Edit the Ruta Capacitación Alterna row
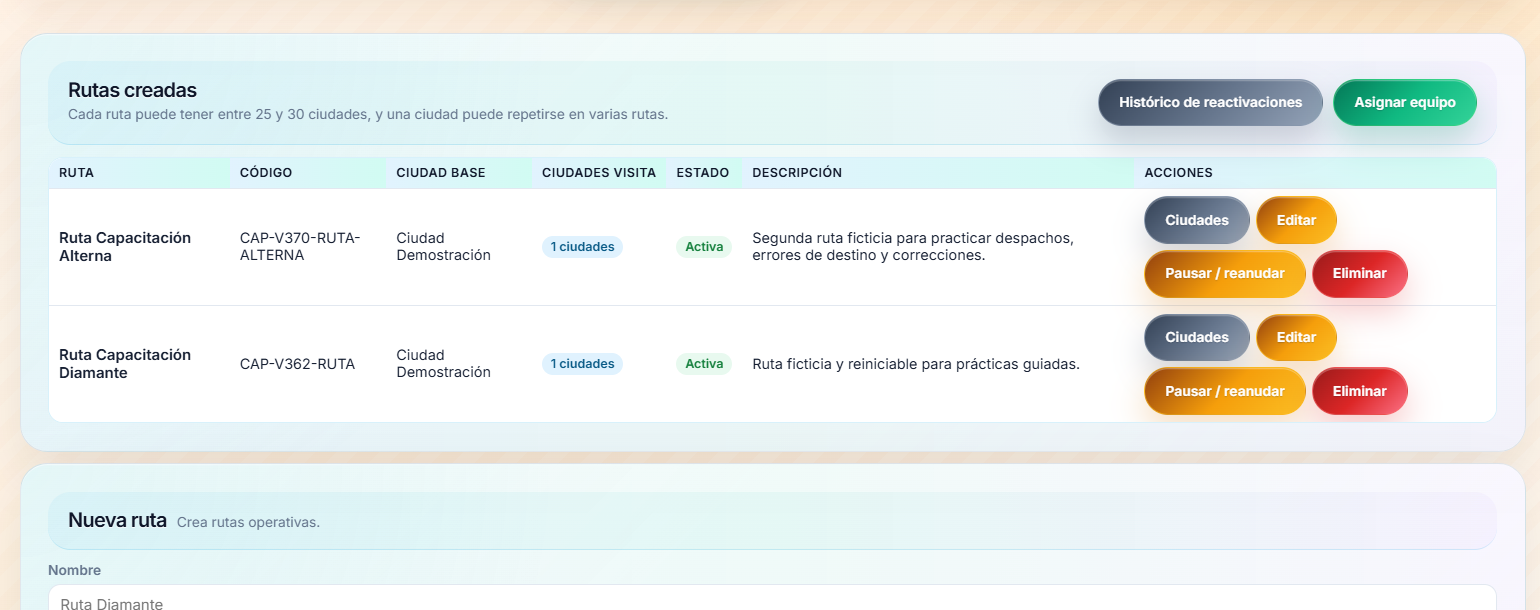 click(x=1296, y=220)
